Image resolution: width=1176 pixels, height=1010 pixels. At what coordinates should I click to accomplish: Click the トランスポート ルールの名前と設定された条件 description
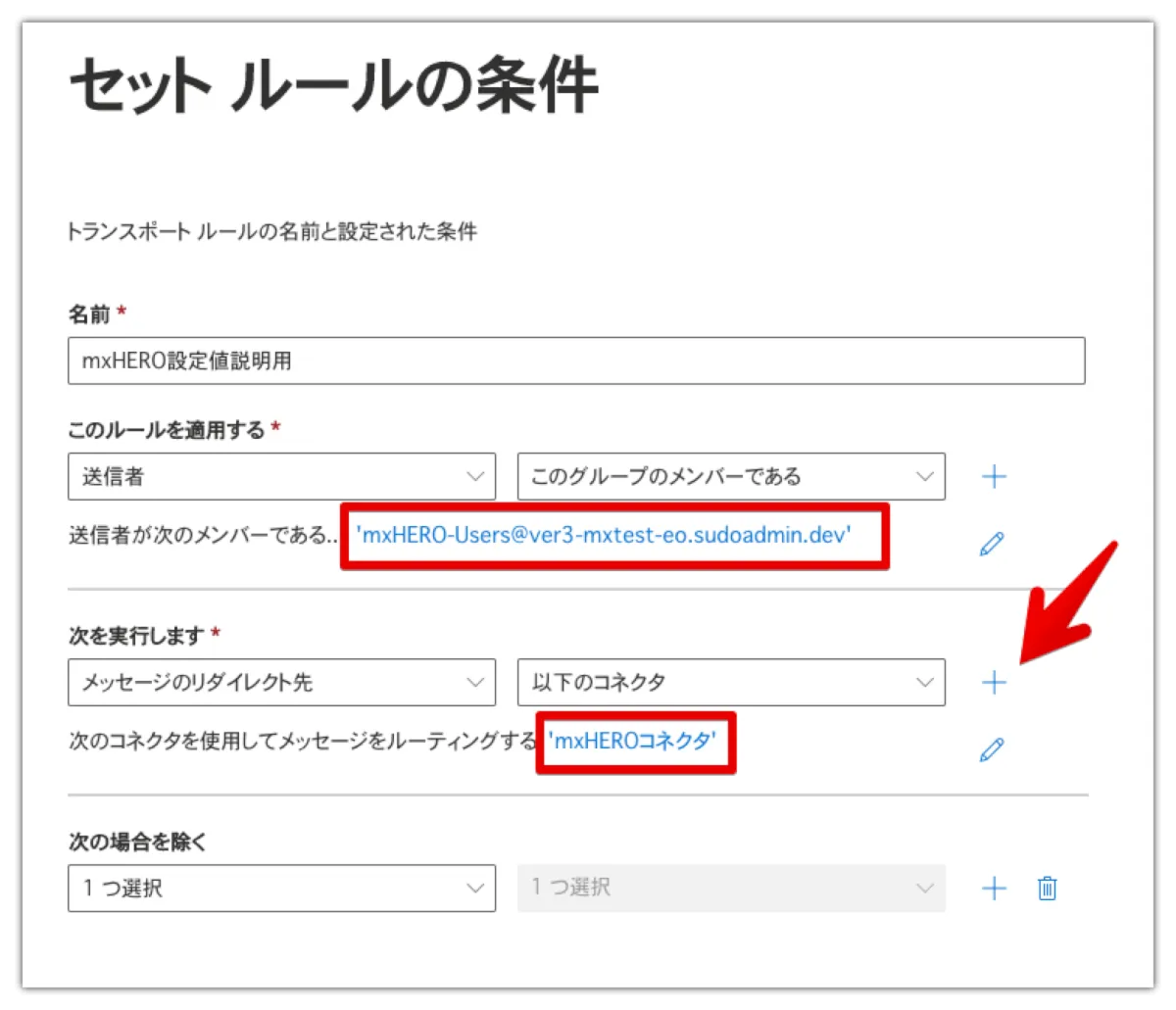point(271,232)
